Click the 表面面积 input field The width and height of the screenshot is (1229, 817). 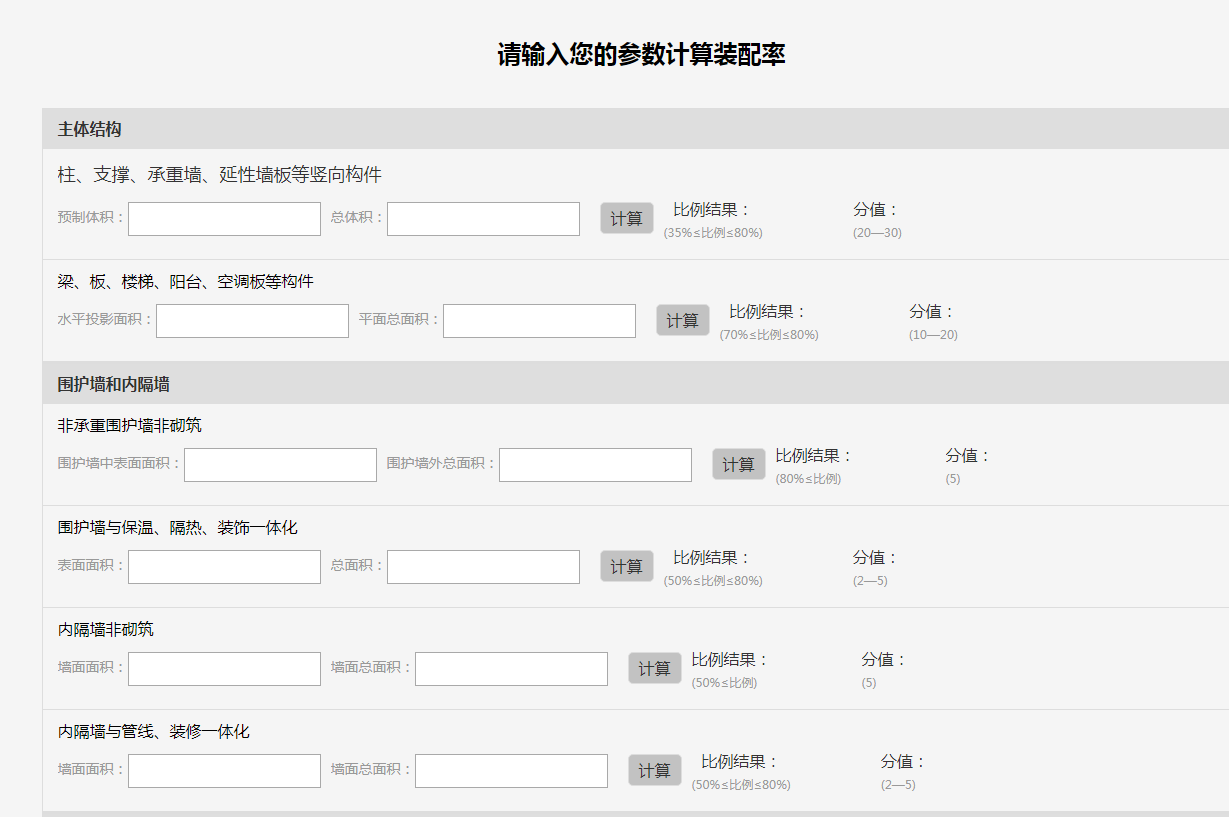pos(224,567)
